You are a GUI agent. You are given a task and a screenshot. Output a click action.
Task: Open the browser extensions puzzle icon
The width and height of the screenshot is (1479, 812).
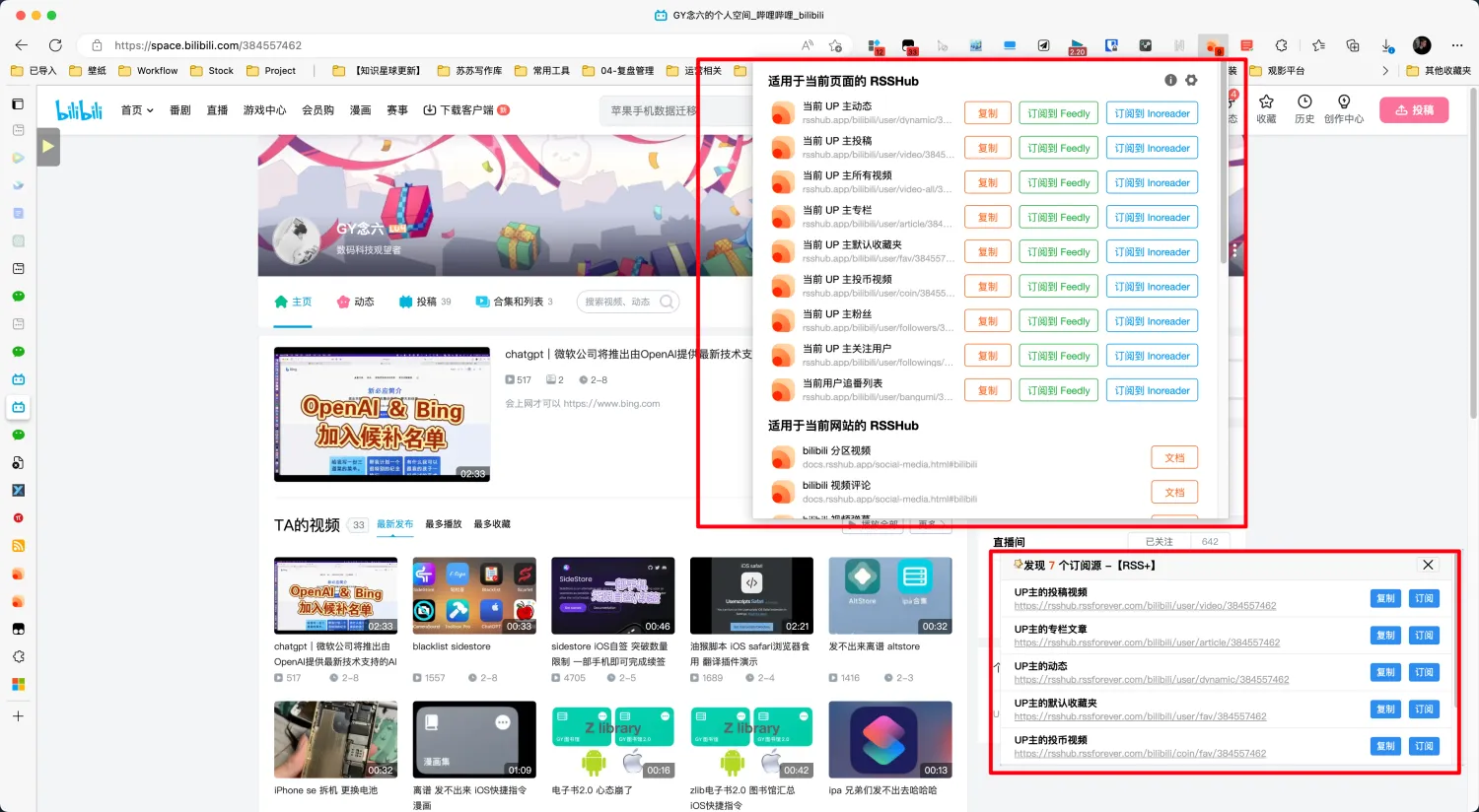pyautogui.click(x=1281, y=45)
